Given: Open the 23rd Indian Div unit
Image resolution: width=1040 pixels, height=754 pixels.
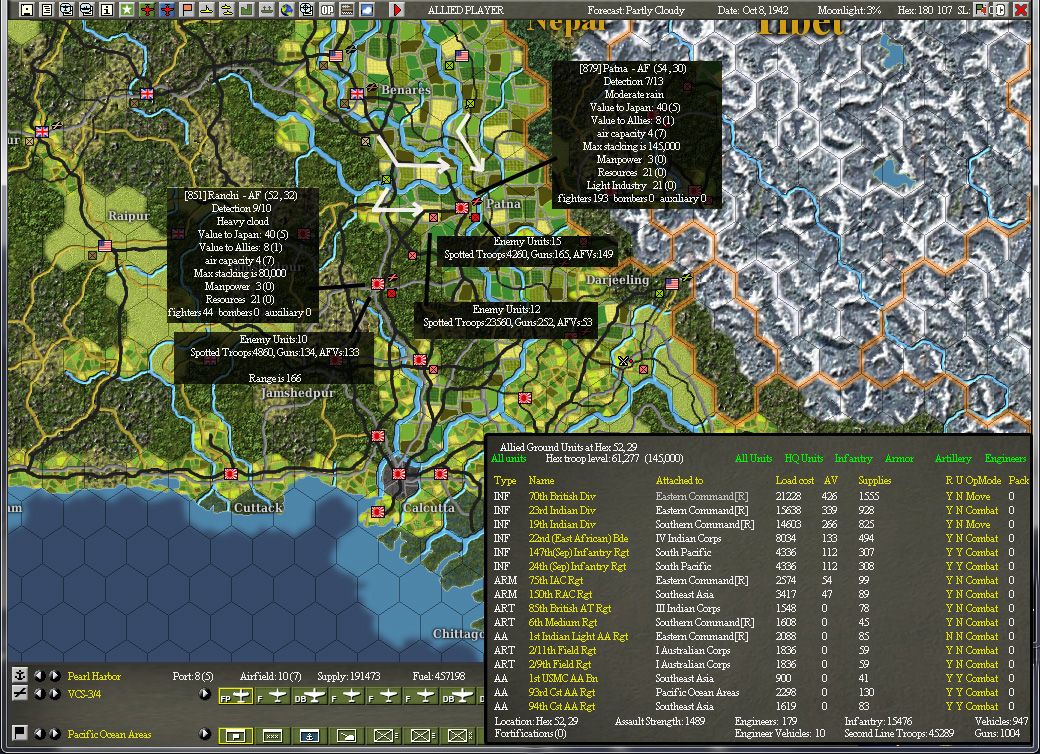Looking at the screenshot, I should pyautogui.click(x=562, y=510).
